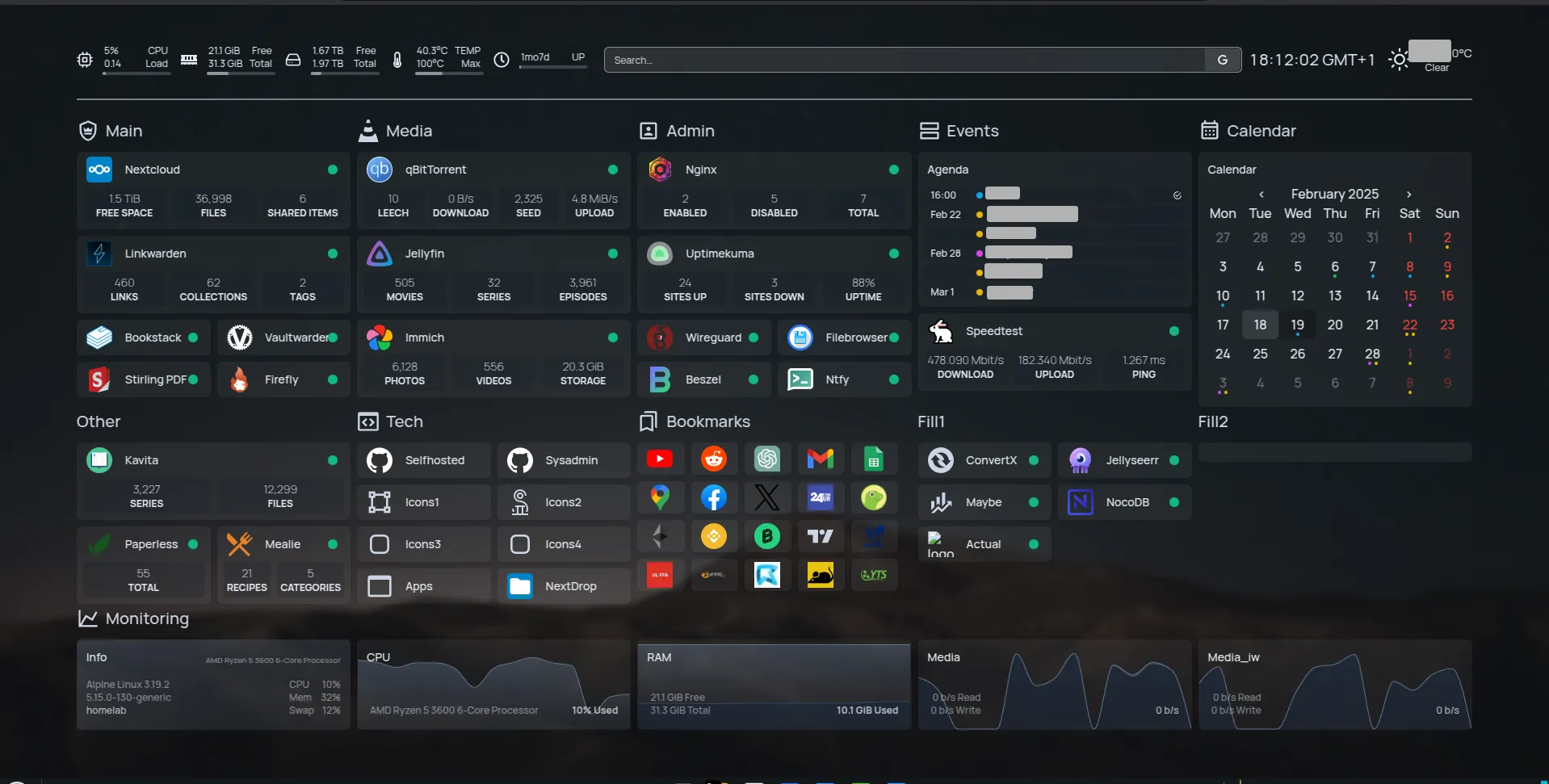Open the Icons4 link
The height and width of the screenshot is (784, 1549).
point(564,544)
